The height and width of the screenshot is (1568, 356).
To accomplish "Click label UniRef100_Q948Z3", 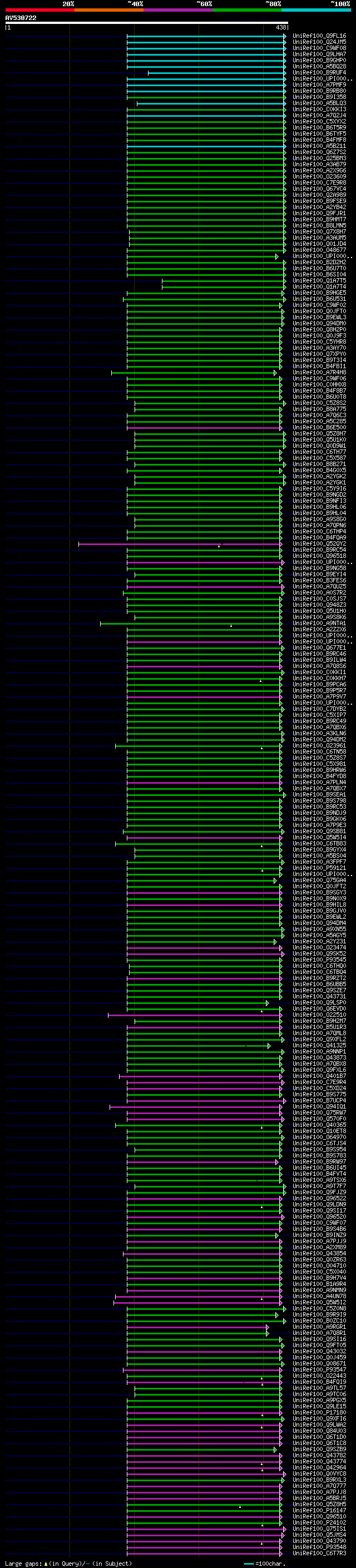I will click(x=319, y=605).
